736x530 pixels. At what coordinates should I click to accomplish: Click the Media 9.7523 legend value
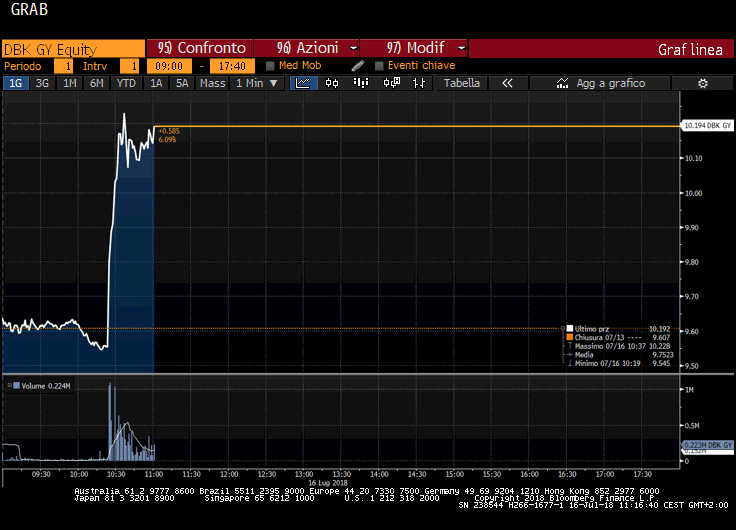point(663,354)
